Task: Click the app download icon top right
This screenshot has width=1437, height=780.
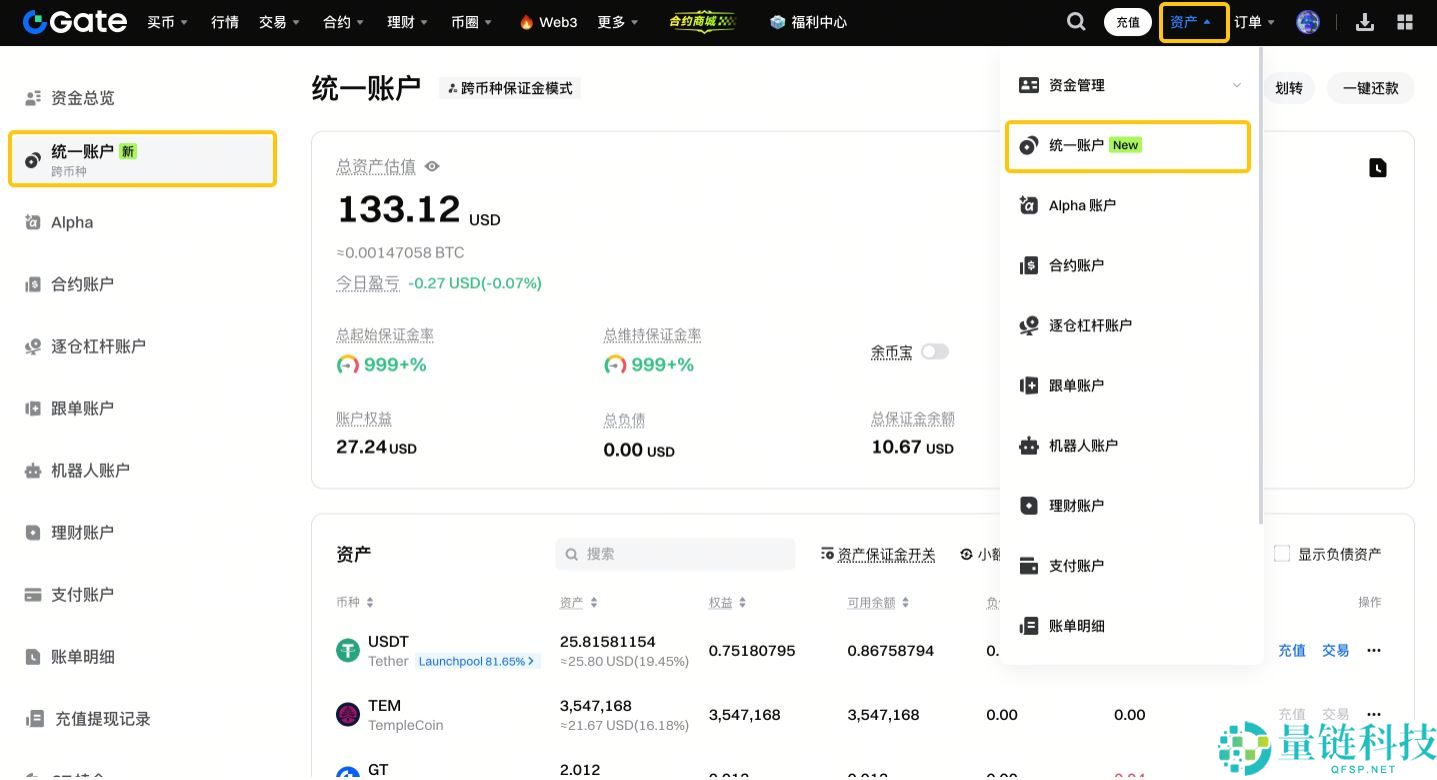Action: pyautogui.click(x=1364, y=21)
